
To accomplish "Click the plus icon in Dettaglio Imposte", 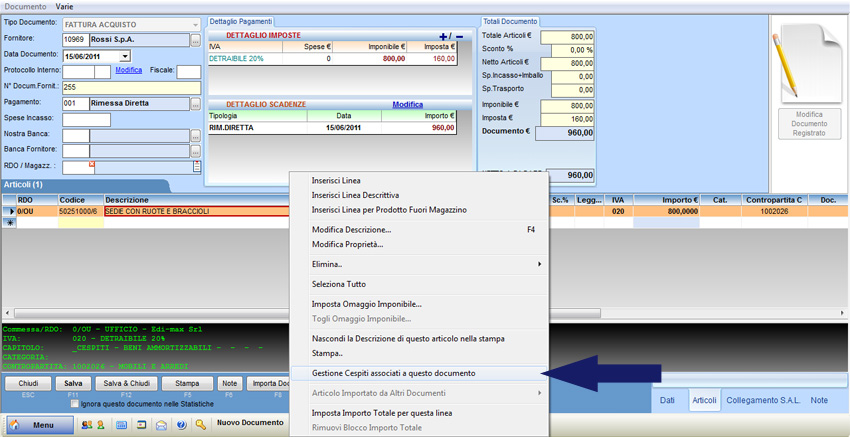I will 444,36.
